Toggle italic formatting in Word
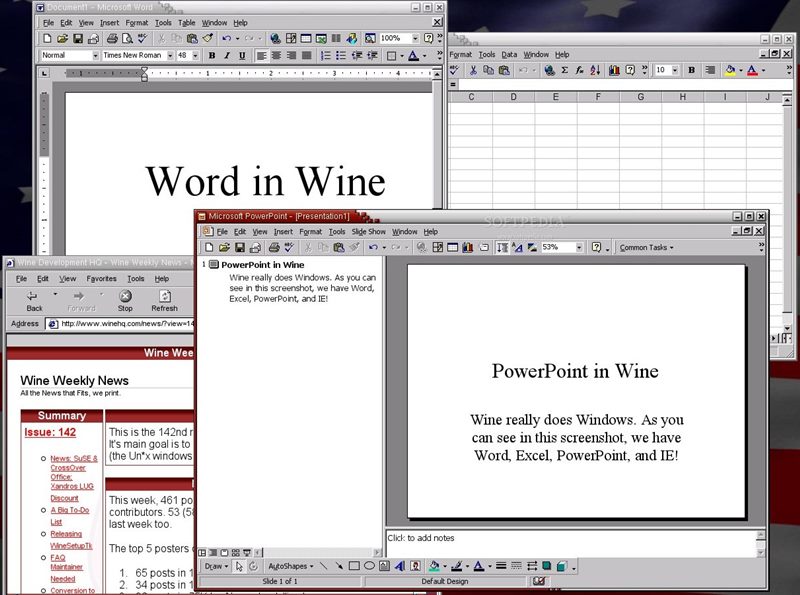This screenshot has width=800, height=595. click(x=226, y=55)
